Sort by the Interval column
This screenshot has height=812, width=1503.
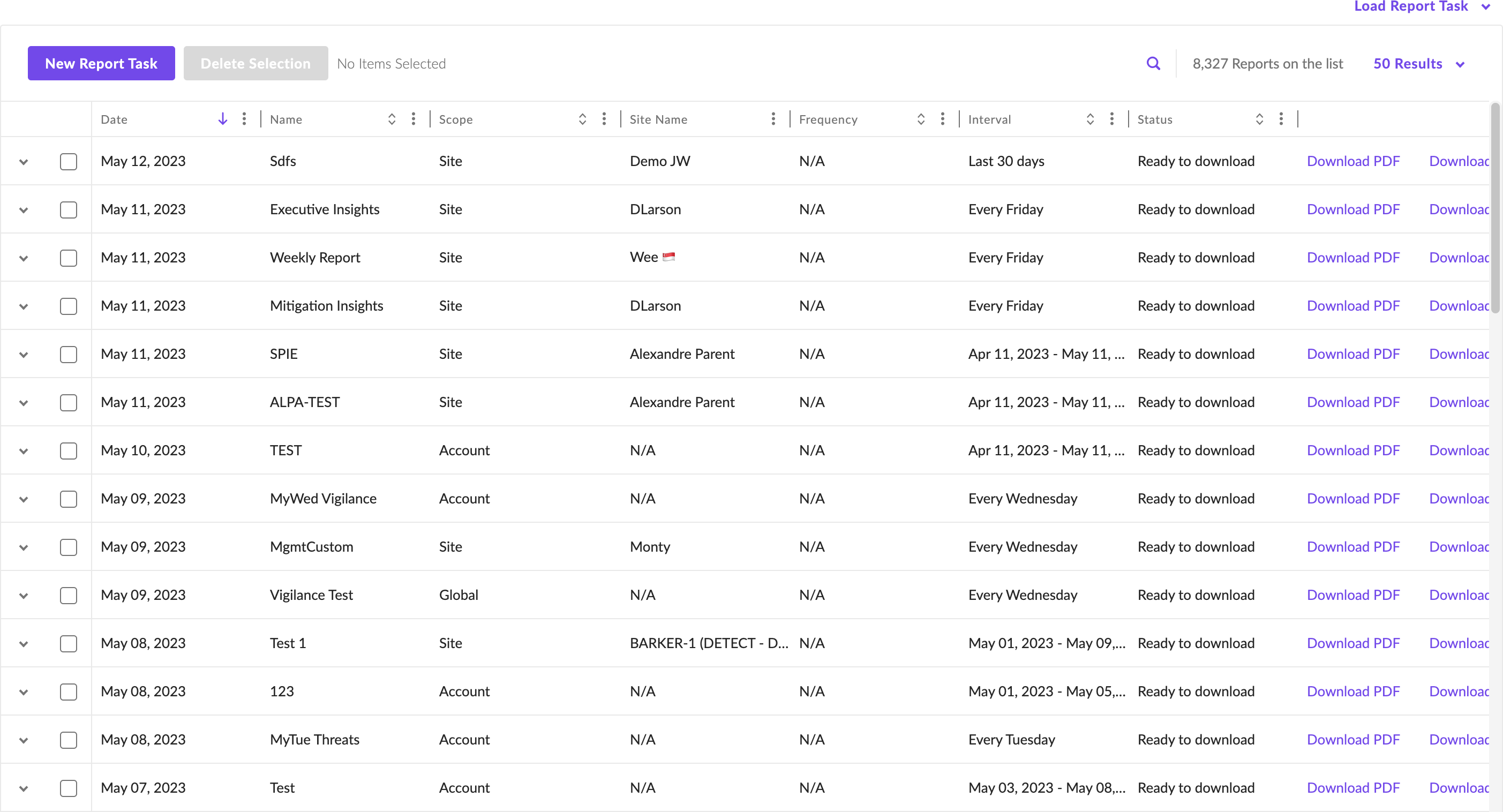click(1090, 119)
